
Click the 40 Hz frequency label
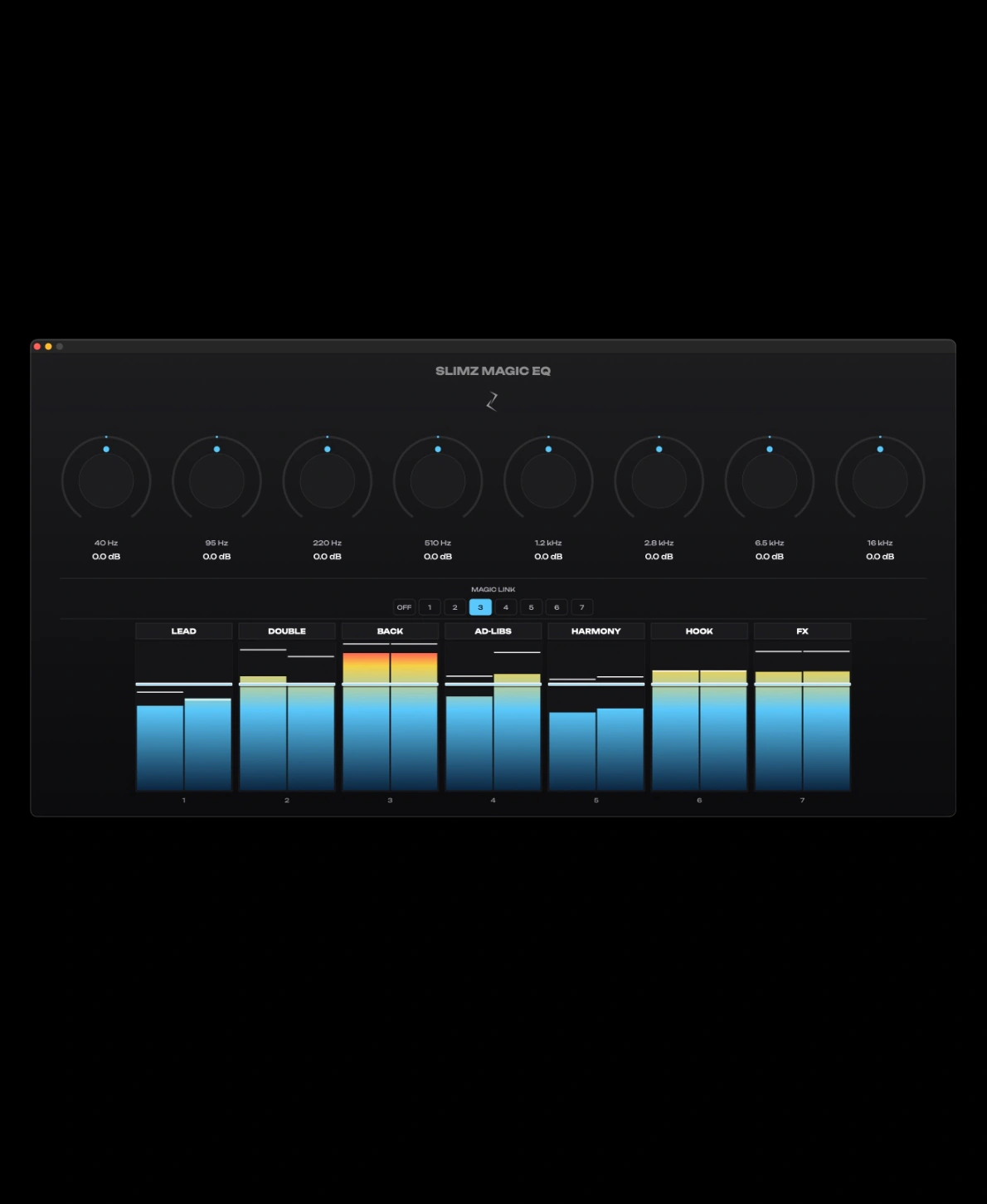tap(106, 543)
